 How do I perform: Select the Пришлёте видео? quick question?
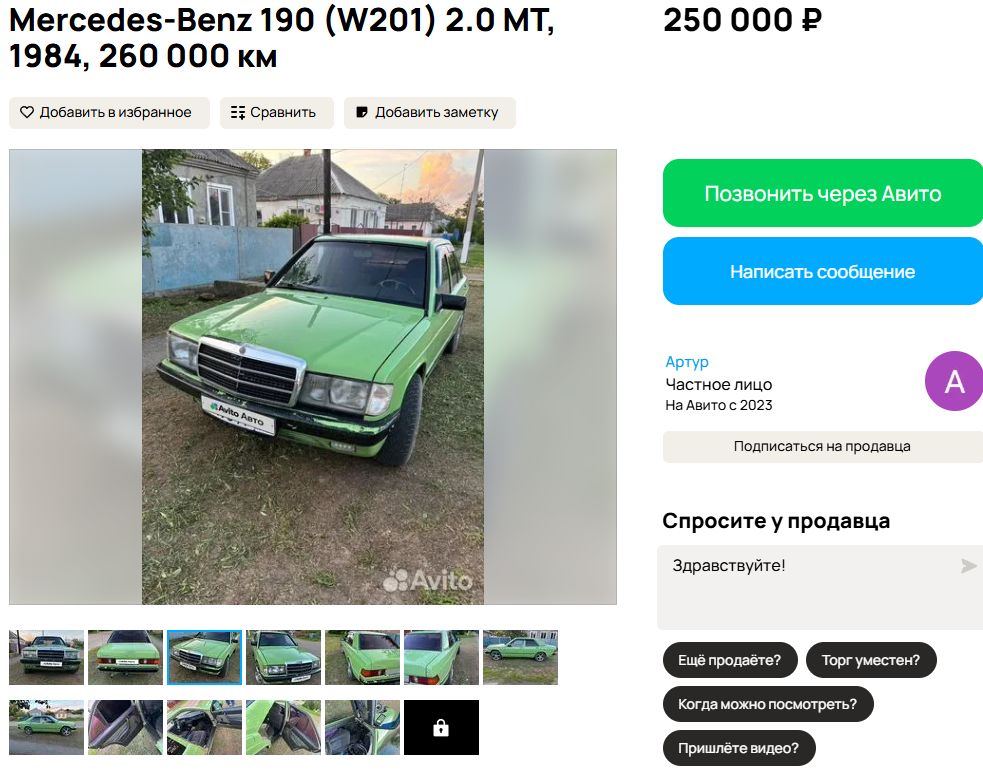pos(739,747)
